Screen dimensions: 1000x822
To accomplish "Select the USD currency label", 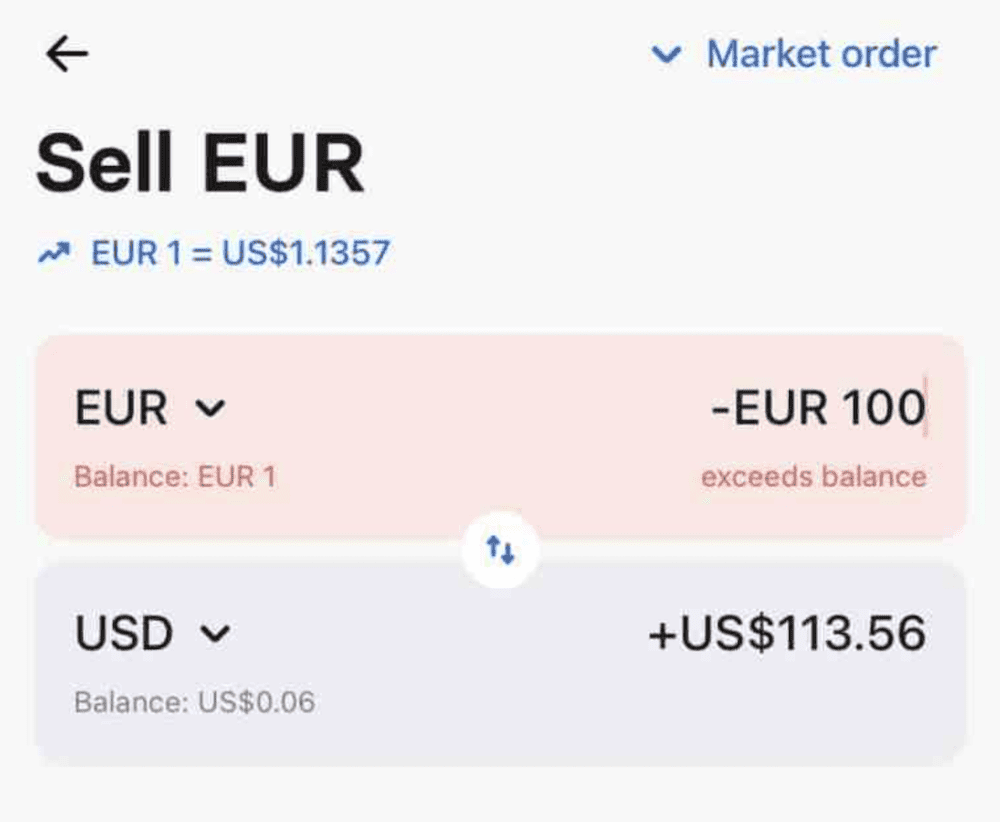I will click(x=124, y=633).
